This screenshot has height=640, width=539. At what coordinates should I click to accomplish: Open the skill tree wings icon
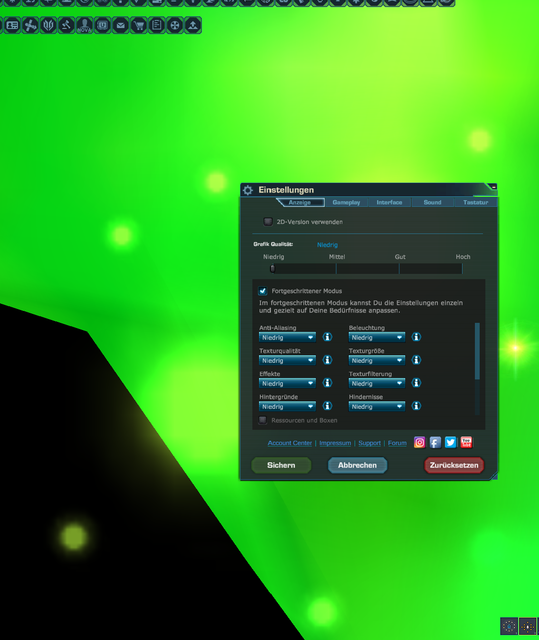48,25
